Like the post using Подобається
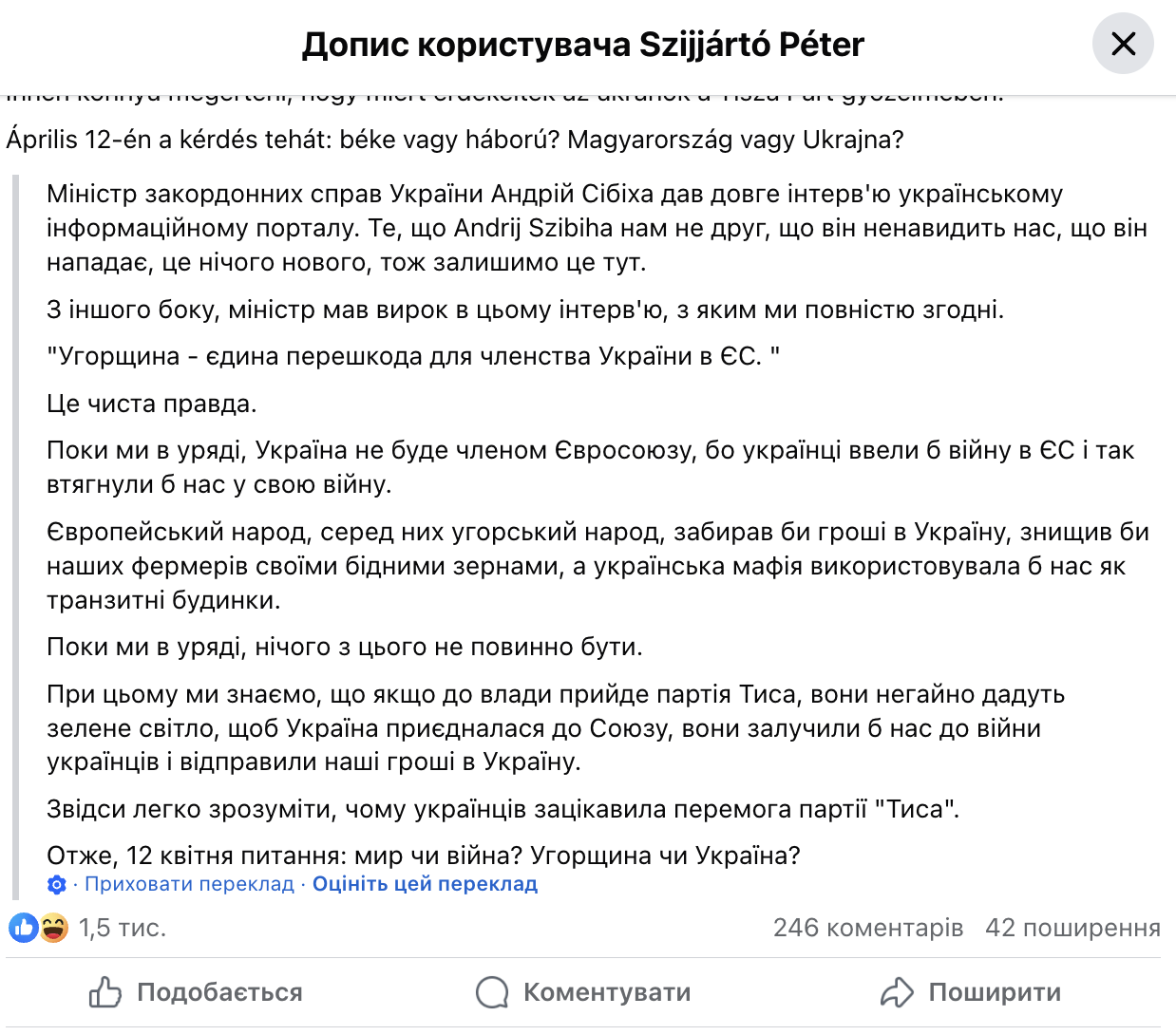This screenshot has height=1035, width=1176. click(x=220, y=991)
